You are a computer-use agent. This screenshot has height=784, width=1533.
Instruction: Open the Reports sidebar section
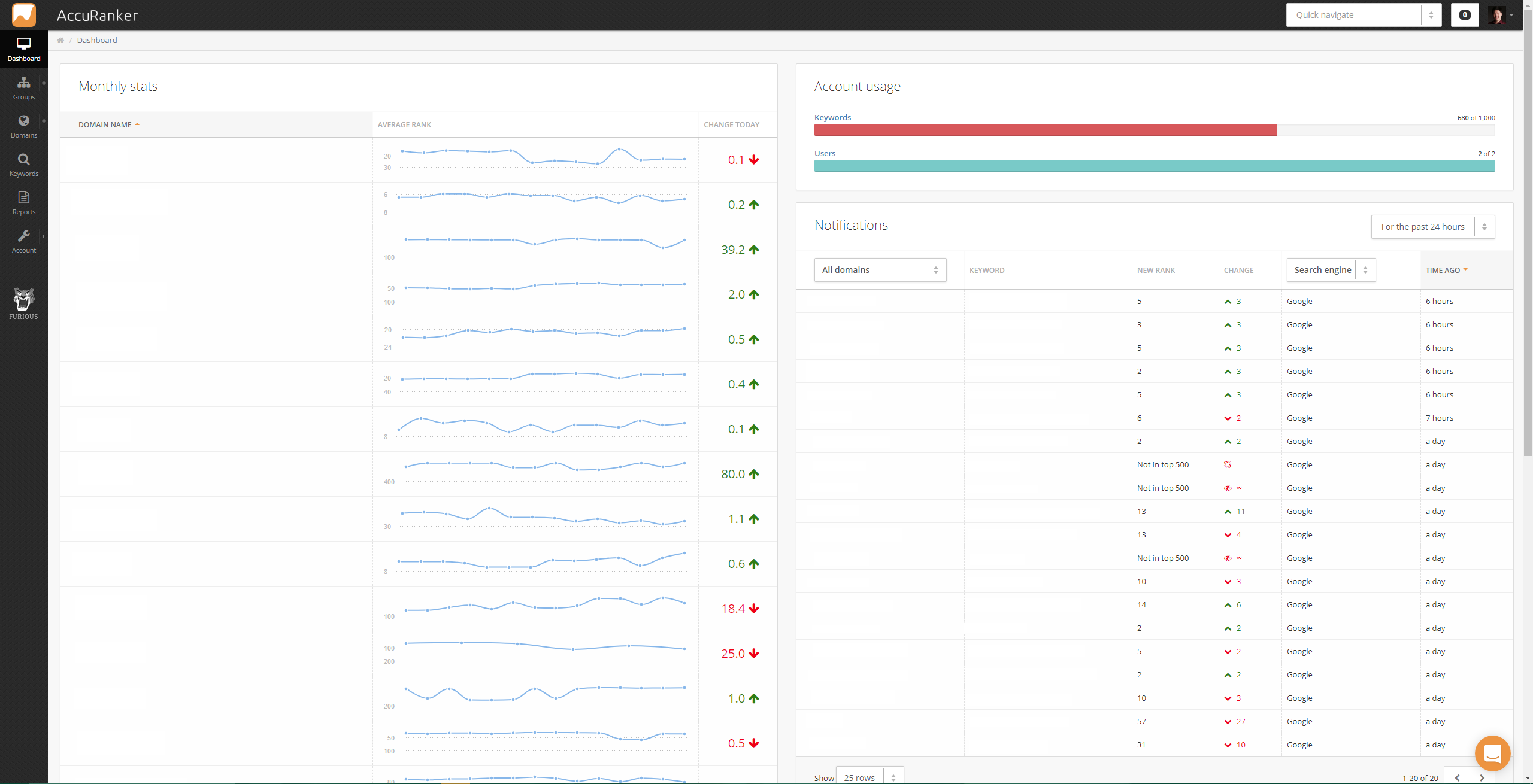point(24,203)
